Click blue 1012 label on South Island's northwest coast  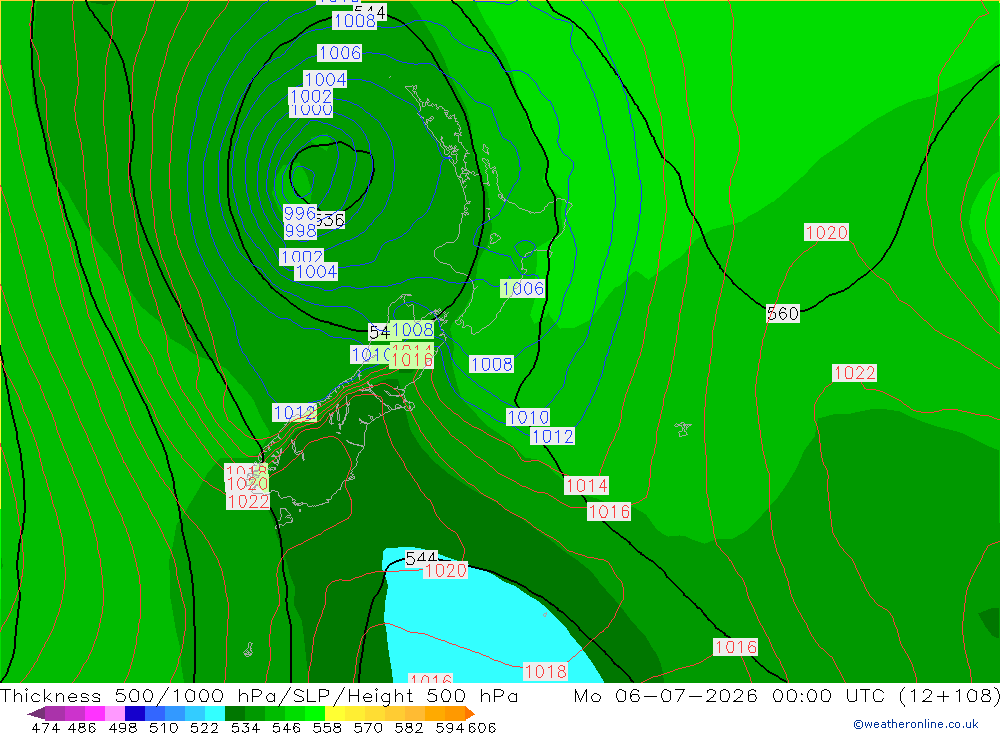click(295, 413)
